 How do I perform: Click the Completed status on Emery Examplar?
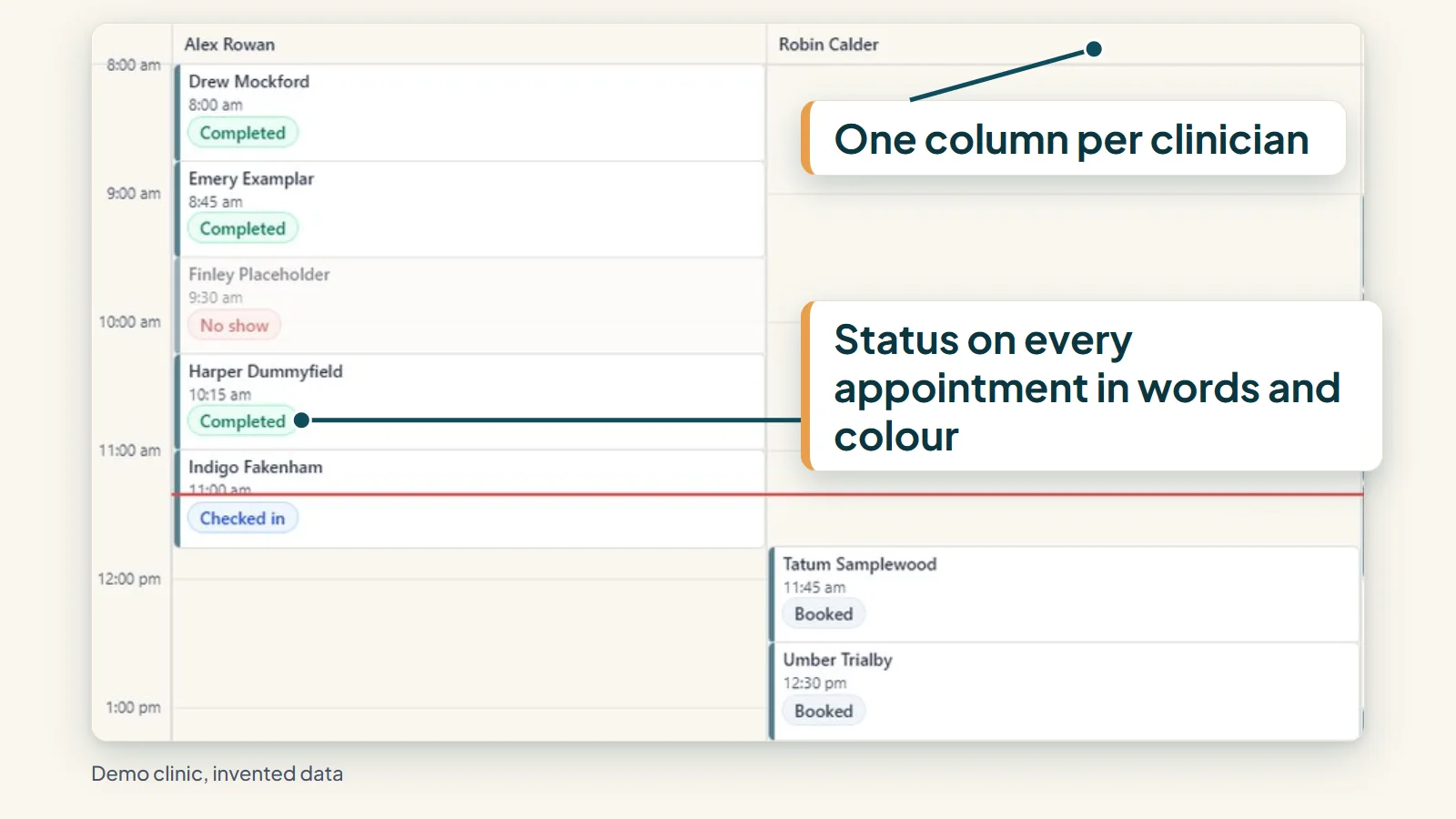(x=243, y=229)
